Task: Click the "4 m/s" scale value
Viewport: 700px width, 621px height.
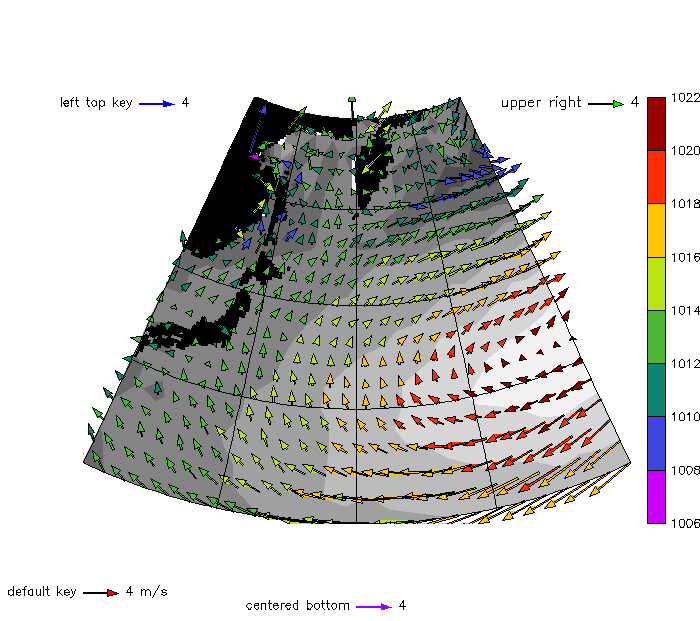Action: (x=146, y=592)
